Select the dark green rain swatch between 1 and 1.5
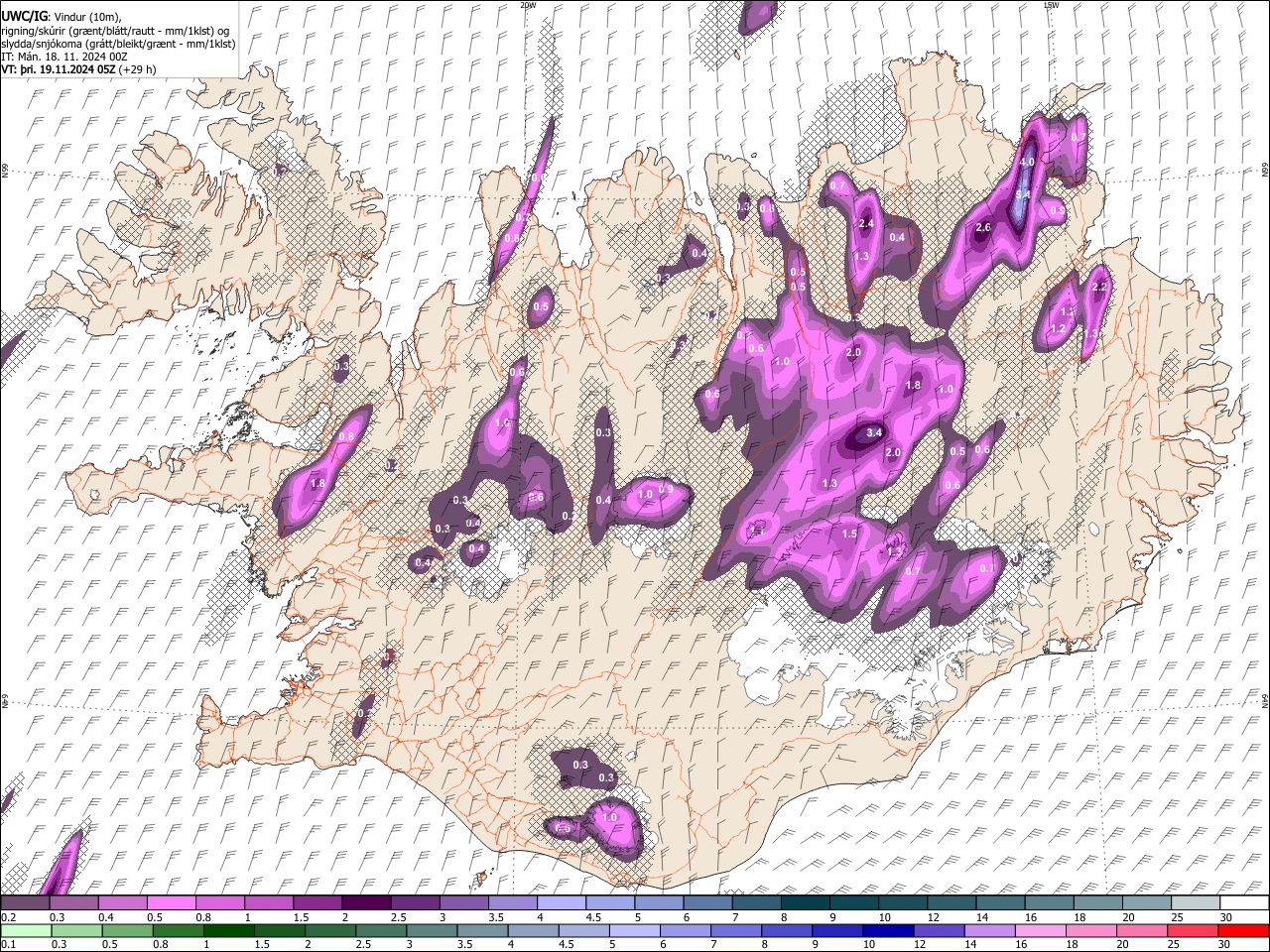Screen dimensions: 1270x952 click(x=229, y=930)
